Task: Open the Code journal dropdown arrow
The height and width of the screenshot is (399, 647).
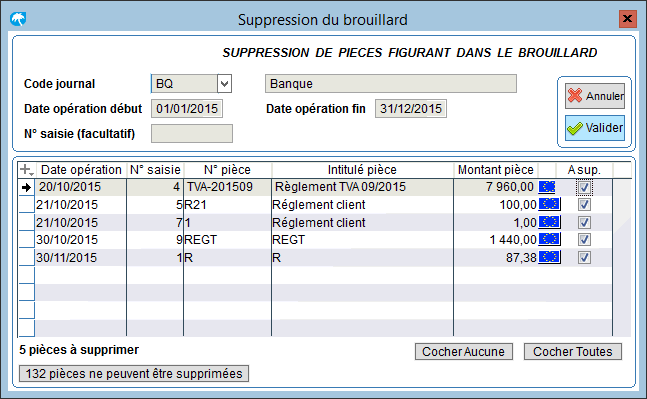Action: click(x=224, y=84)
